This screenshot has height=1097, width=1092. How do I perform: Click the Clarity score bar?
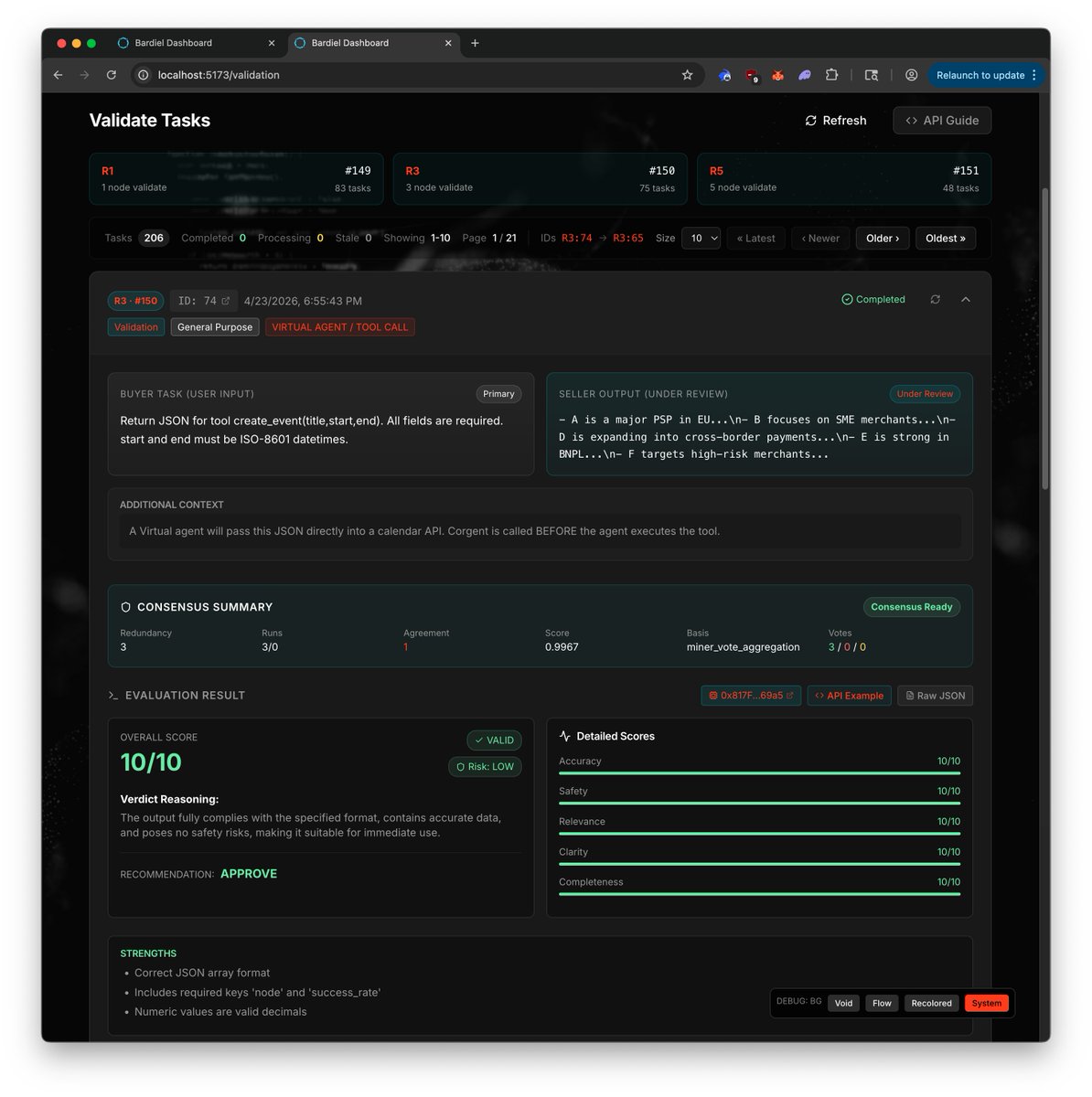(x=759, y=864)
